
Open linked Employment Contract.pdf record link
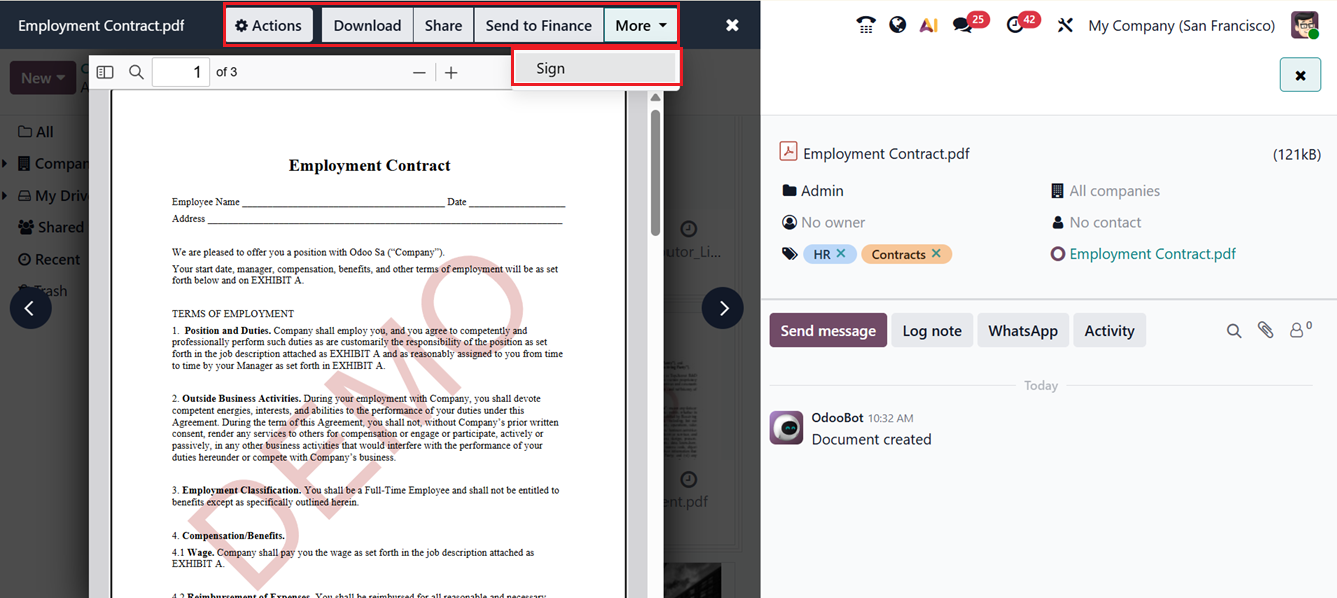point(1152,254)
